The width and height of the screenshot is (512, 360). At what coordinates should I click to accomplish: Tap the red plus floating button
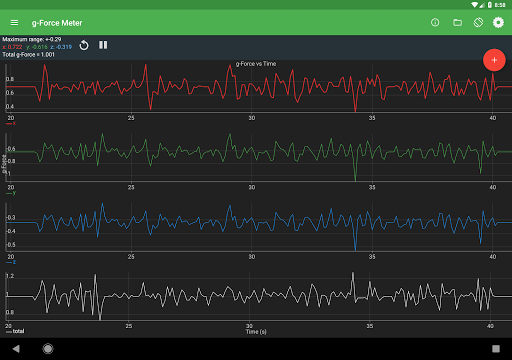(494, 60)
